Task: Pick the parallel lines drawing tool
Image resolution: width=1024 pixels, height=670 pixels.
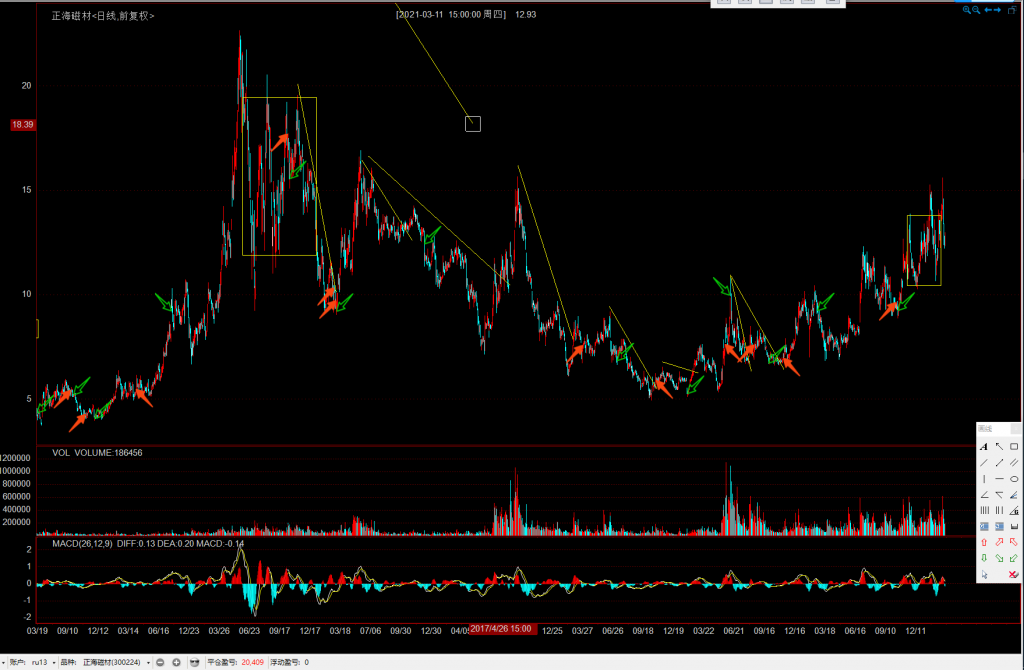Action: pos(1014,462)
